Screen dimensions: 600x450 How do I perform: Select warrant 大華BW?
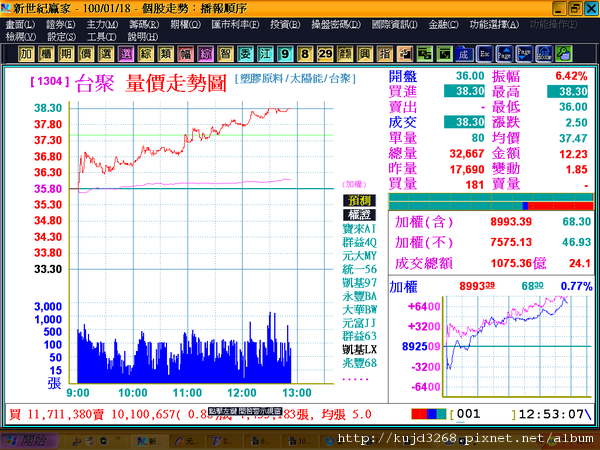click(359, 309)
